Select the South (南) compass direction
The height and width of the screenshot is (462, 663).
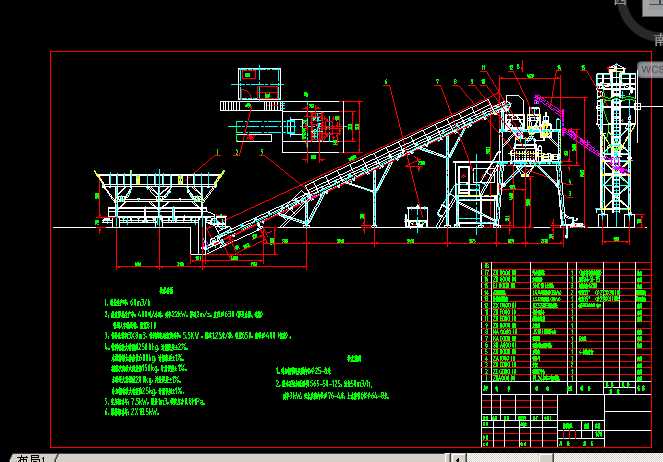658,39
